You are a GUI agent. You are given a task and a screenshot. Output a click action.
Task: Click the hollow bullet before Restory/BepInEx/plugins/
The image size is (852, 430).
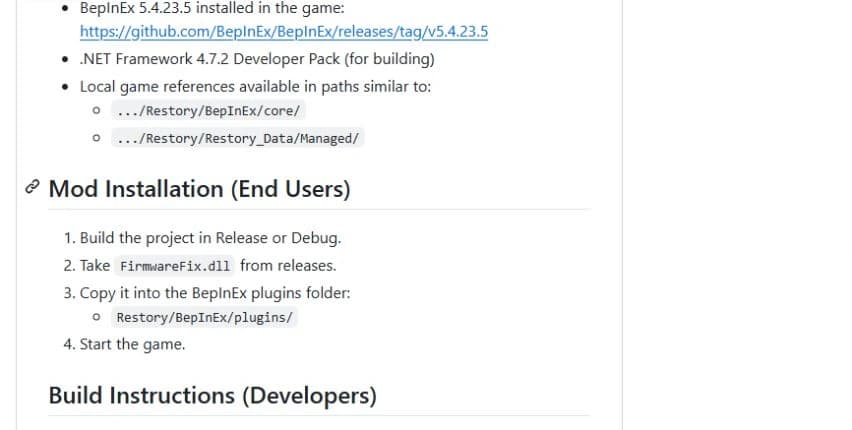pos(96,317)
